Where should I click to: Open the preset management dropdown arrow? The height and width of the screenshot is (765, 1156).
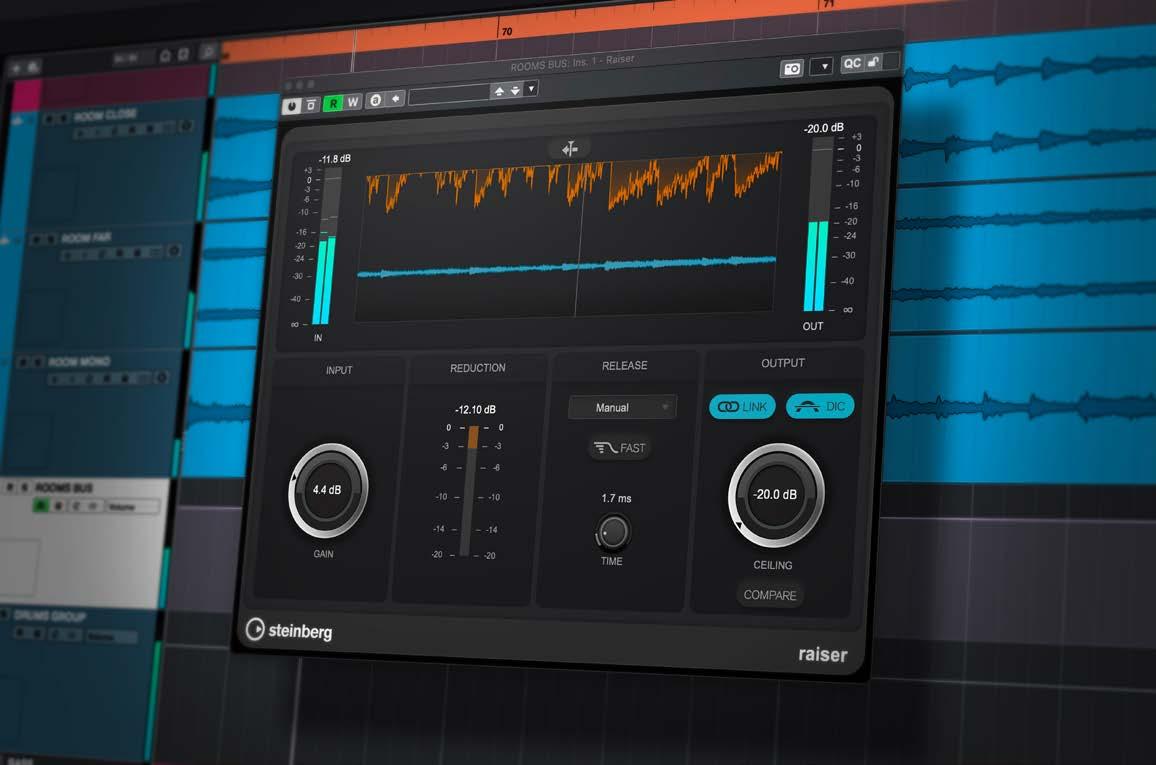tap(531, 88)
